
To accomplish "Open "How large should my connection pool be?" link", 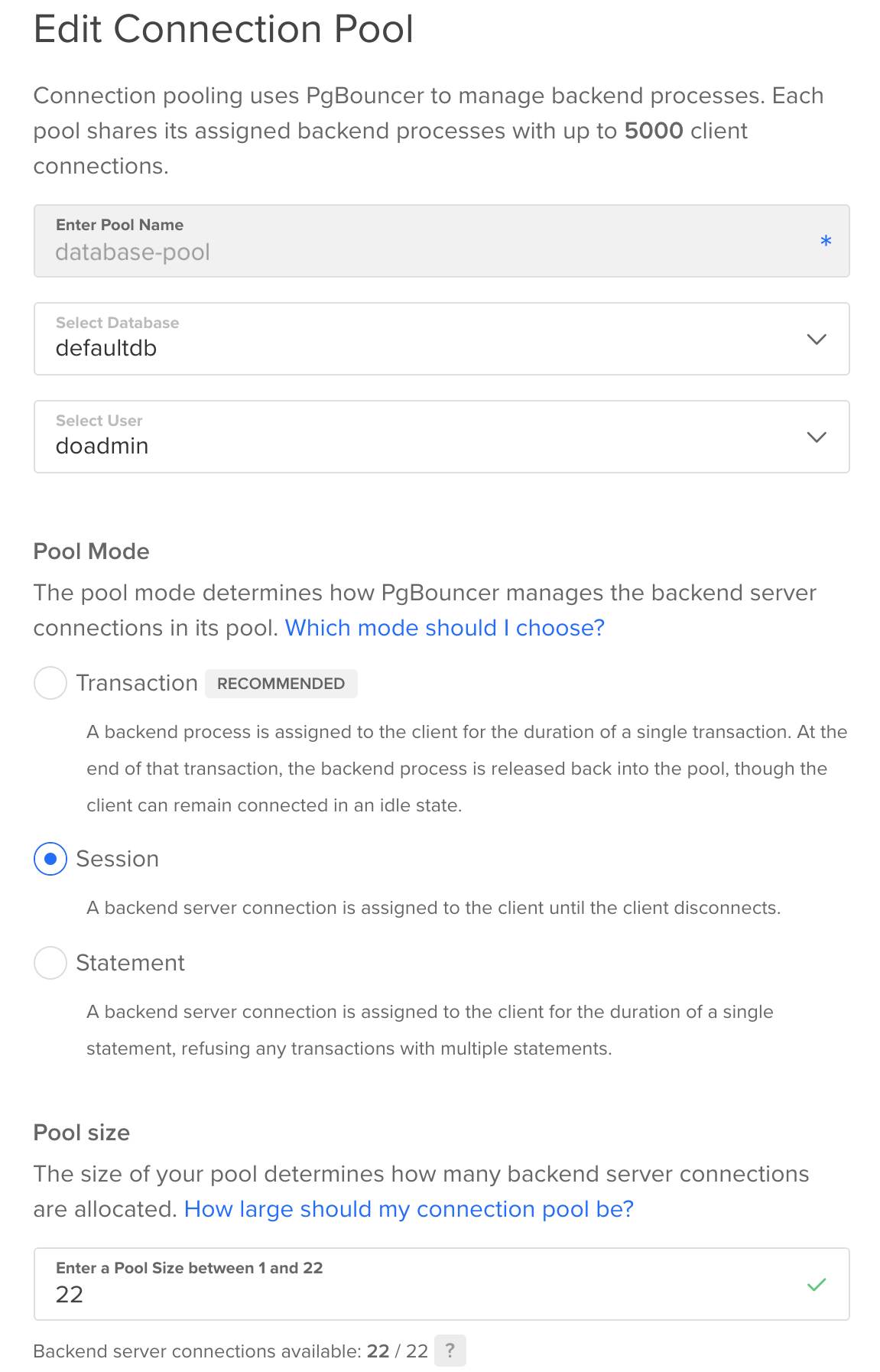I will click(x=410, y=1209).
